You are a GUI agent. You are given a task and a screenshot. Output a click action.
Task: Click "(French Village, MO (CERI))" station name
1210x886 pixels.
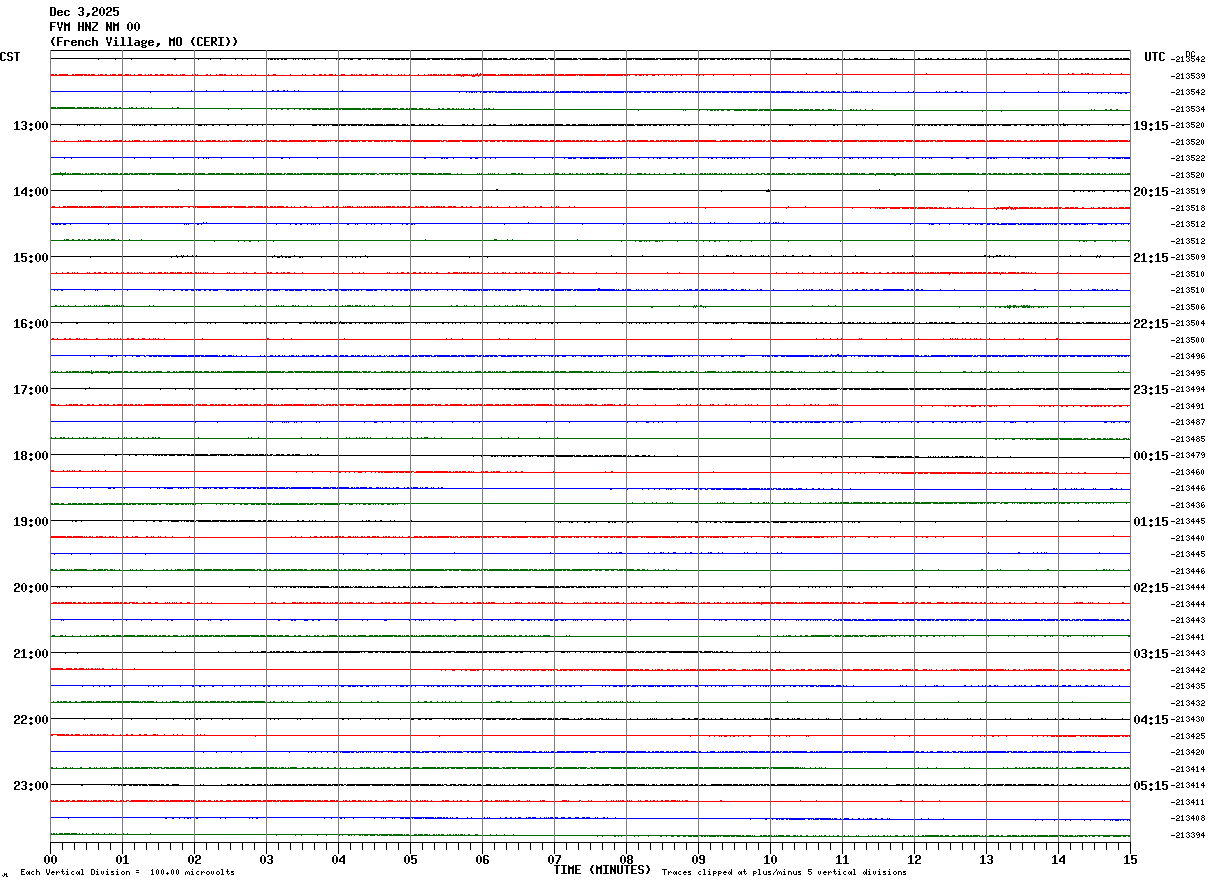point(144,42)
